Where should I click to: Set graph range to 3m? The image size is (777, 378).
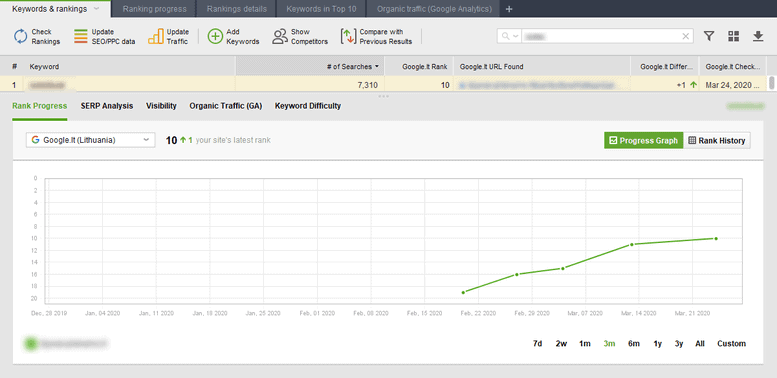coord(610,343)
